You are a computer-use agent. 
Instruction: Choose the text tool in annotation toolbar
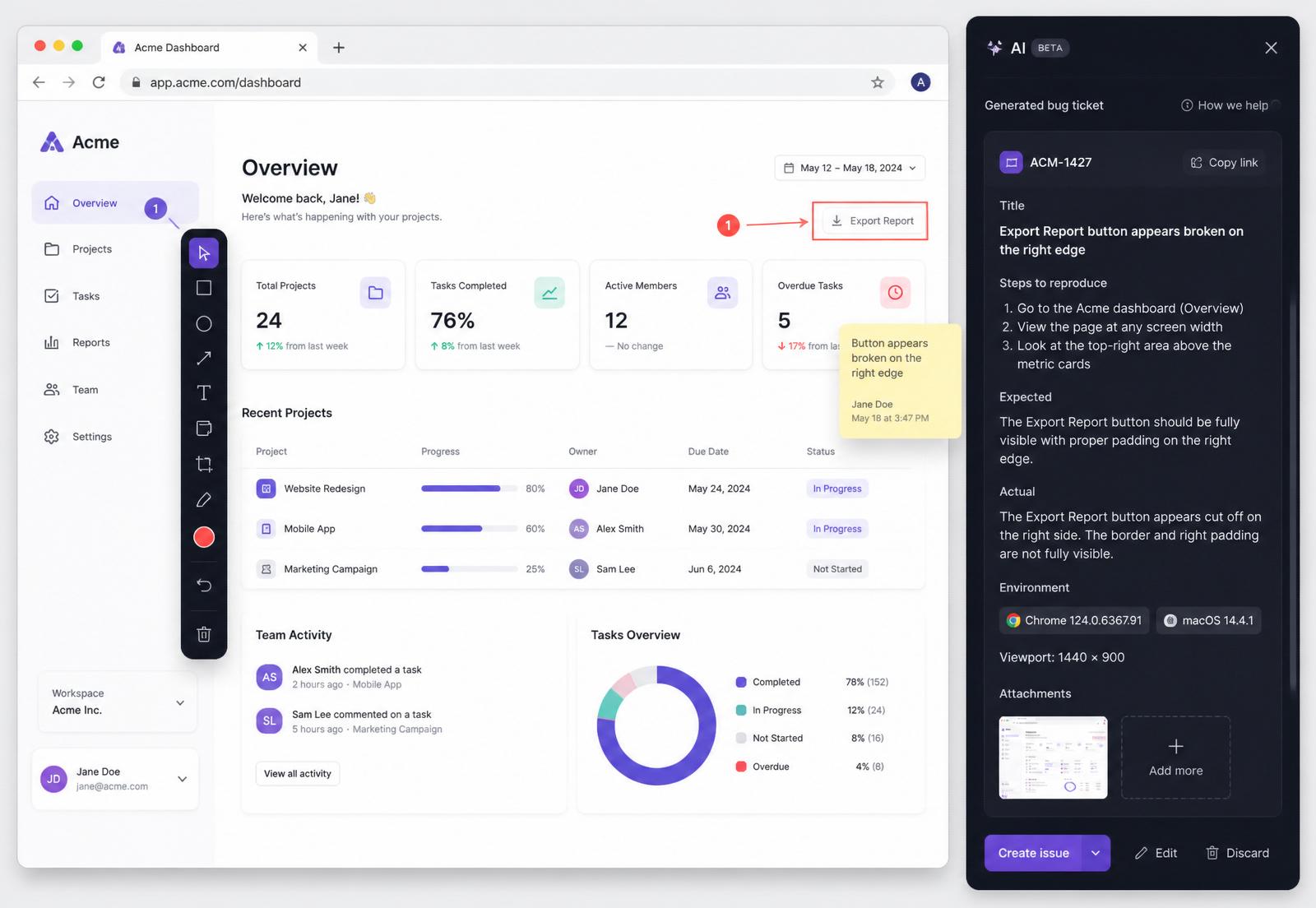[204, 393]
